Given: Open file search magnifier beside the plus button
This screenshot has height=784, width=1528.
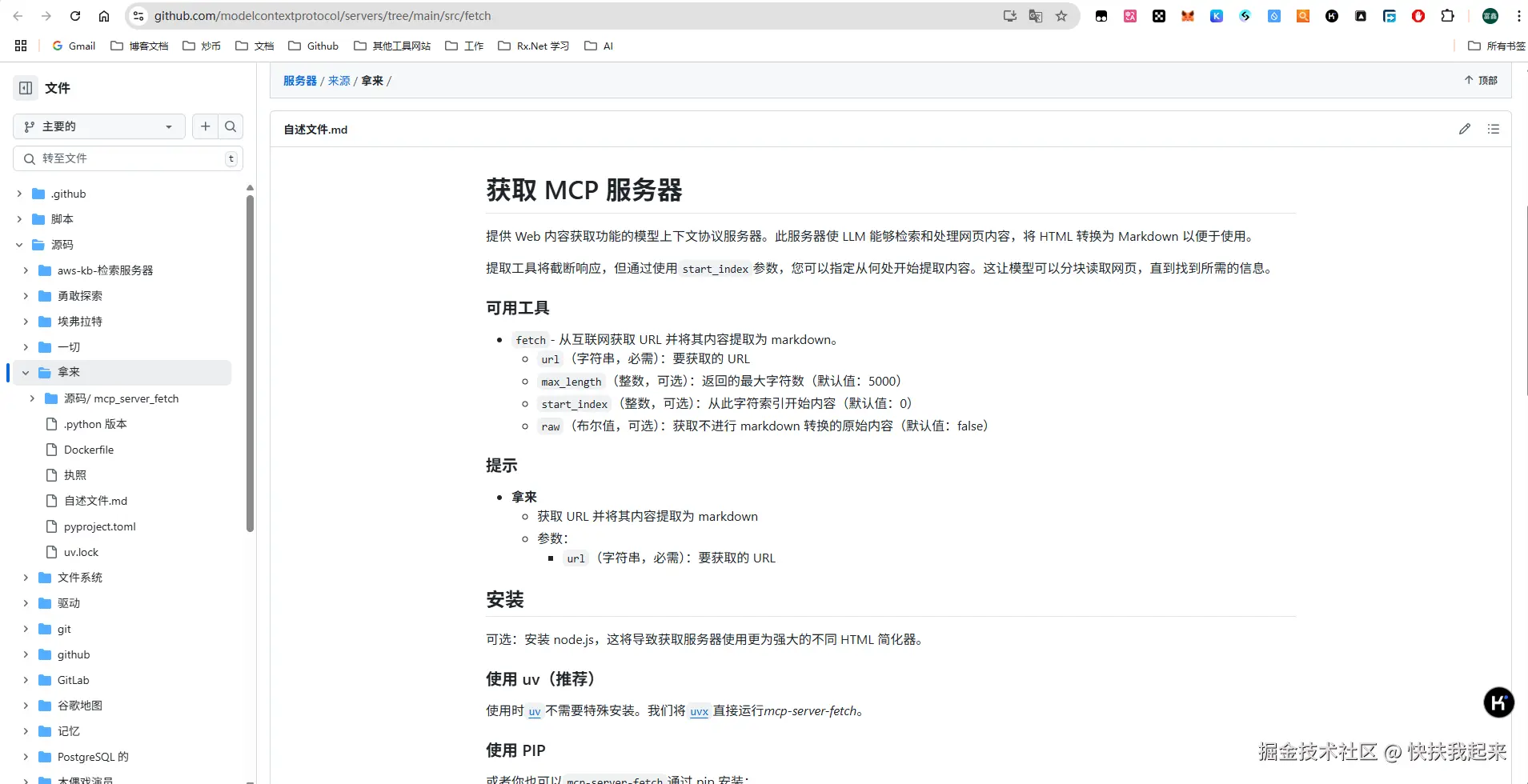Looking at the screenshot, I should (x=231, y=126).
